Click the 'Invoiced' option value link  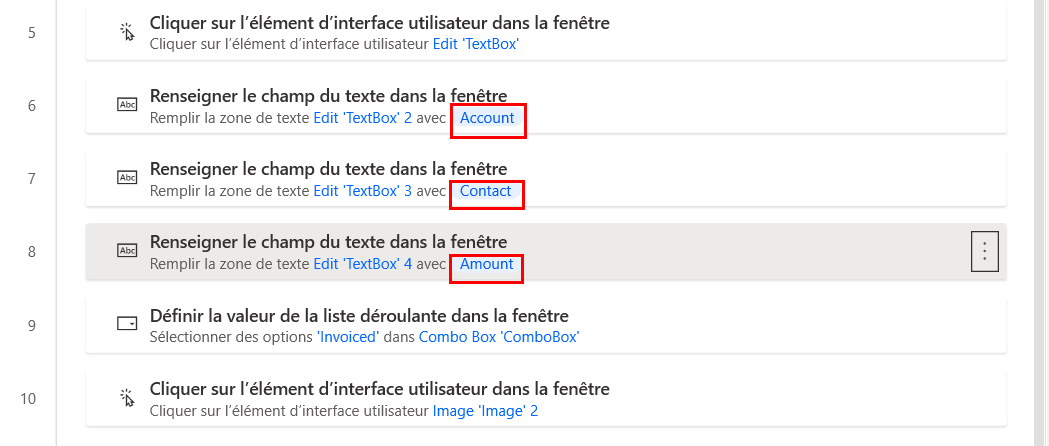[x=348, y=337]
